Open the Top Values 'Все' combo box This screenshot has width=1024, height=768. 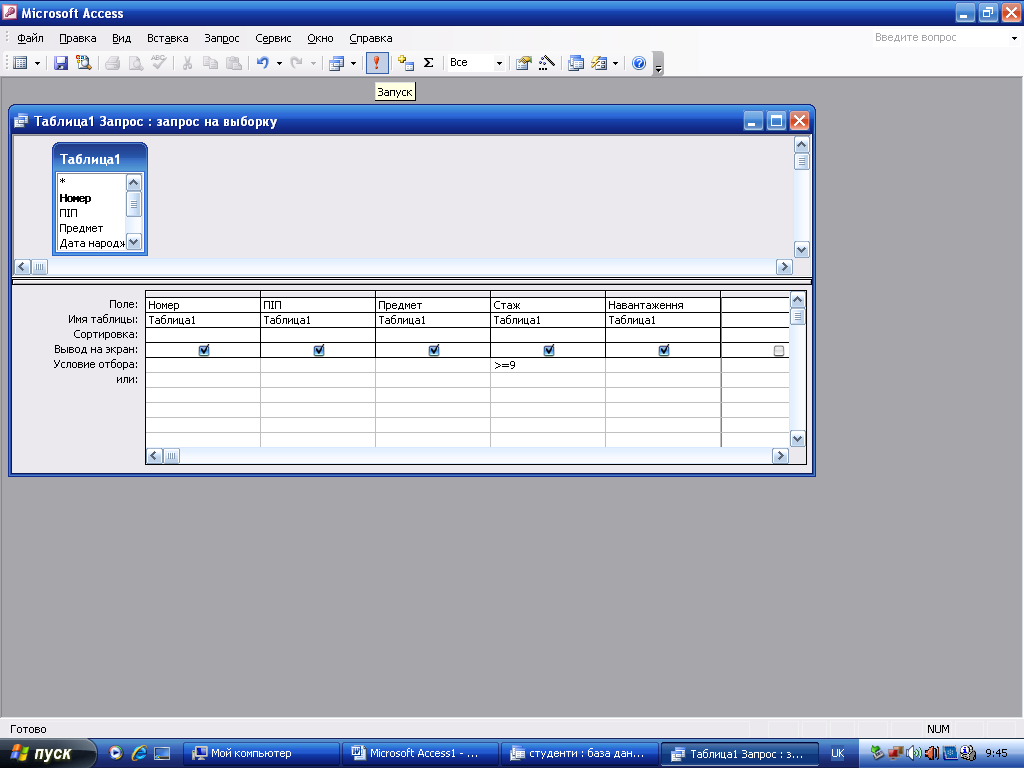(x=477, y=63)
